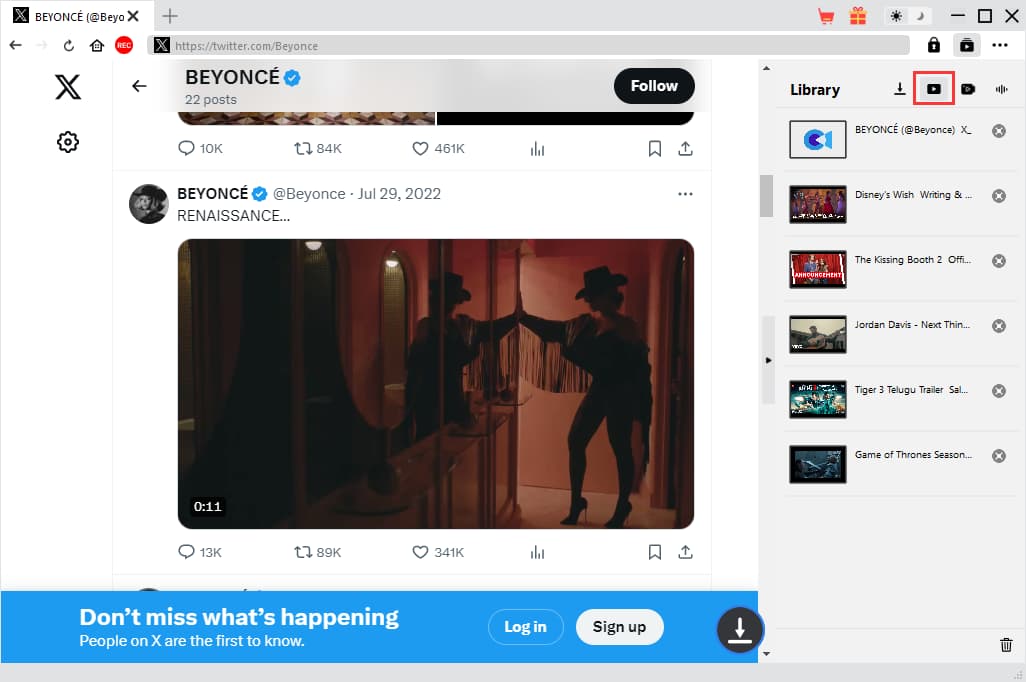
Task: Remove Jordan Davis item from library
Action: [999, 325]
